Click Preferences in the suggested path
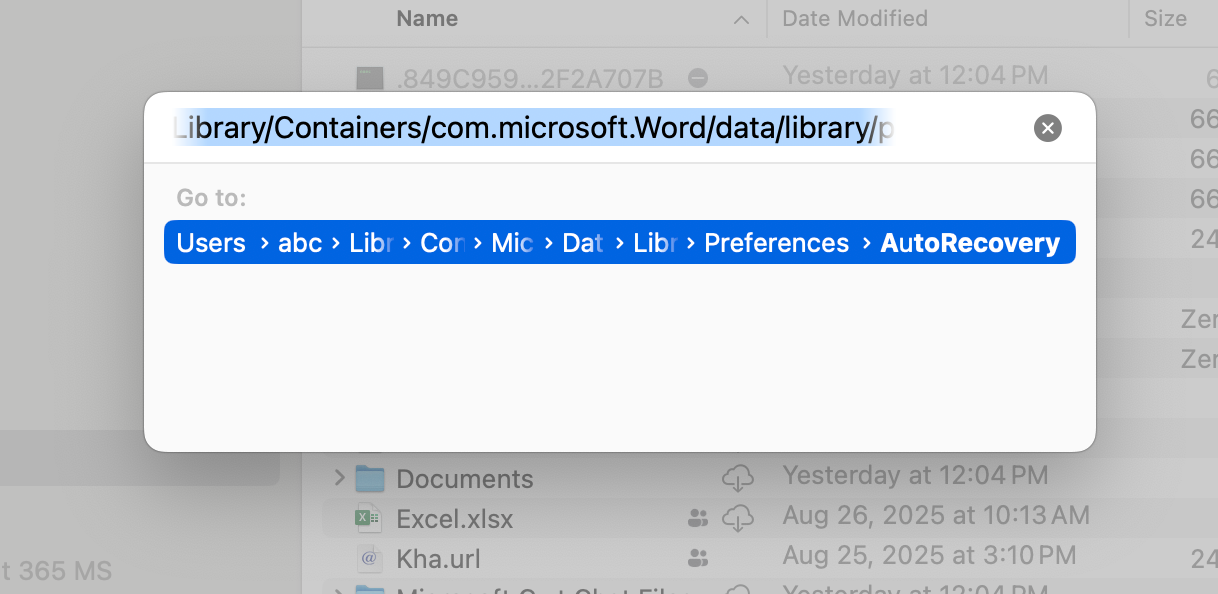The height and width of the screenshot is (594, 1218). pyautogui.click(x=777, y=242)
